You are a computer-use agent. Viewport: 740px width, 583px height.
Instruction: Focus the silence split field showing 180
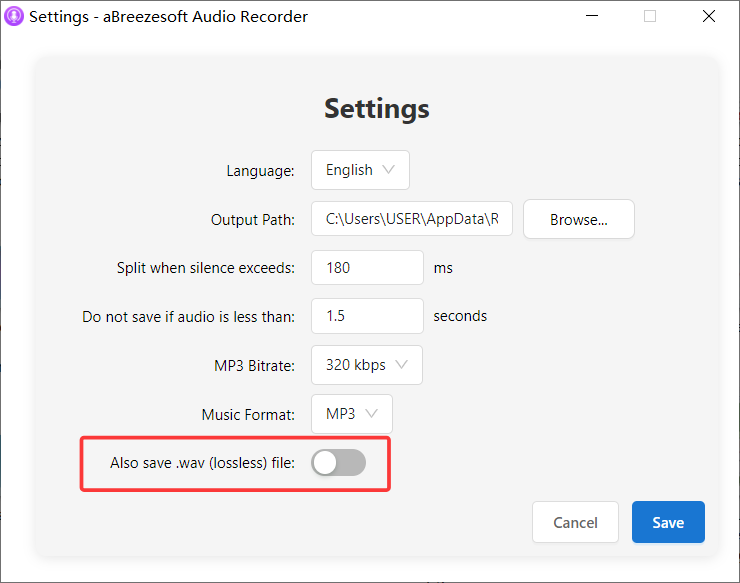pyautogui.click(x=367, y=268)
